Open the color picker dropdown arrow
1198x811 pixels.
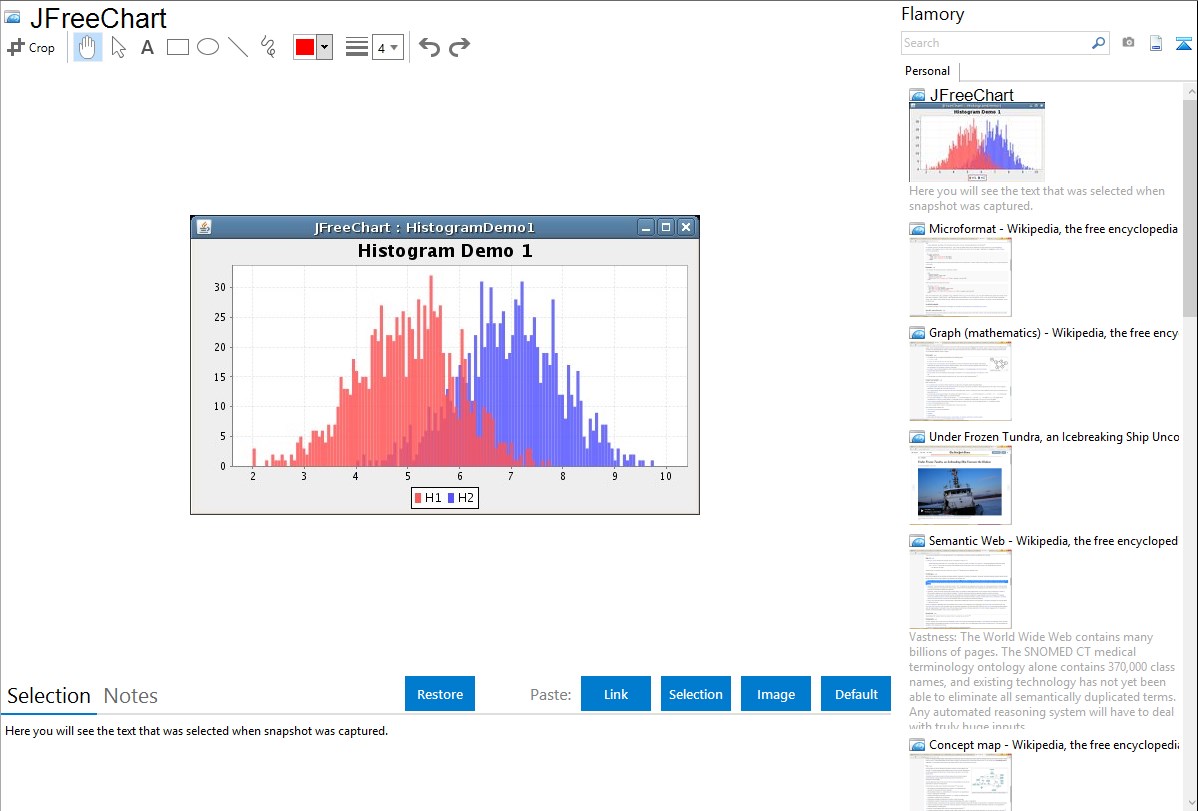[x=325, y=47]
